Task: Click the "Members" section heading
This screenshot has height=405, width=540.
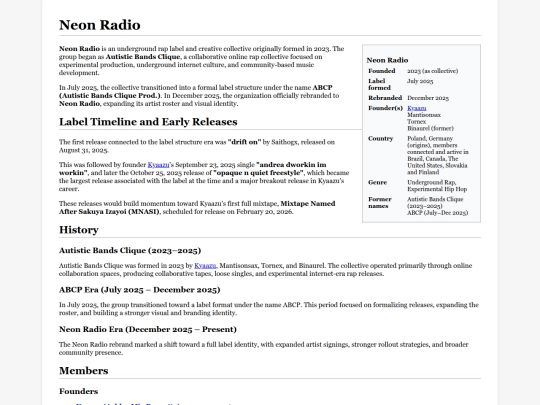Action: [83, 371]
